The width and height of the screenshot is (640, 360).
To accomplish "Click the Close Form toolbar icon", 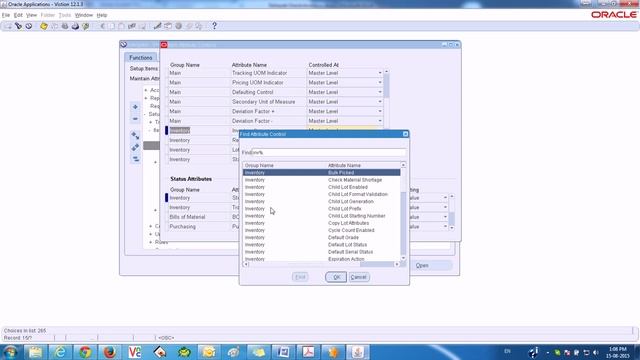I will click(86, 26).
